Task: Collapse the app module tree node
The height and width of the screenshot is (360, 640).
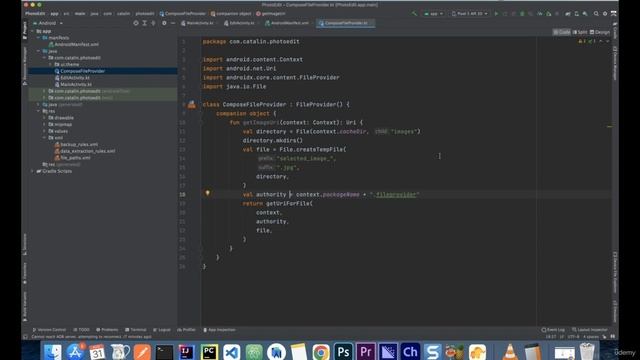Action: (x=32, y=31)
